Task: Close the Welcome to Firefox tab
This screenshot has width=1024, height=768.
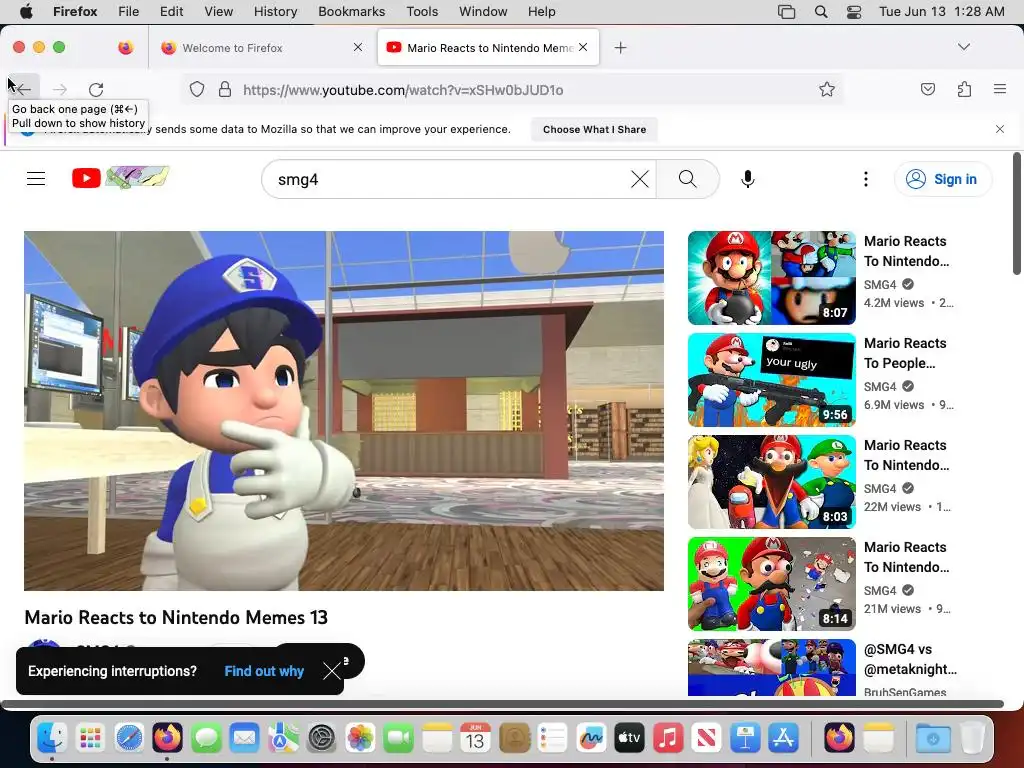Action: [x=358, y=47]
